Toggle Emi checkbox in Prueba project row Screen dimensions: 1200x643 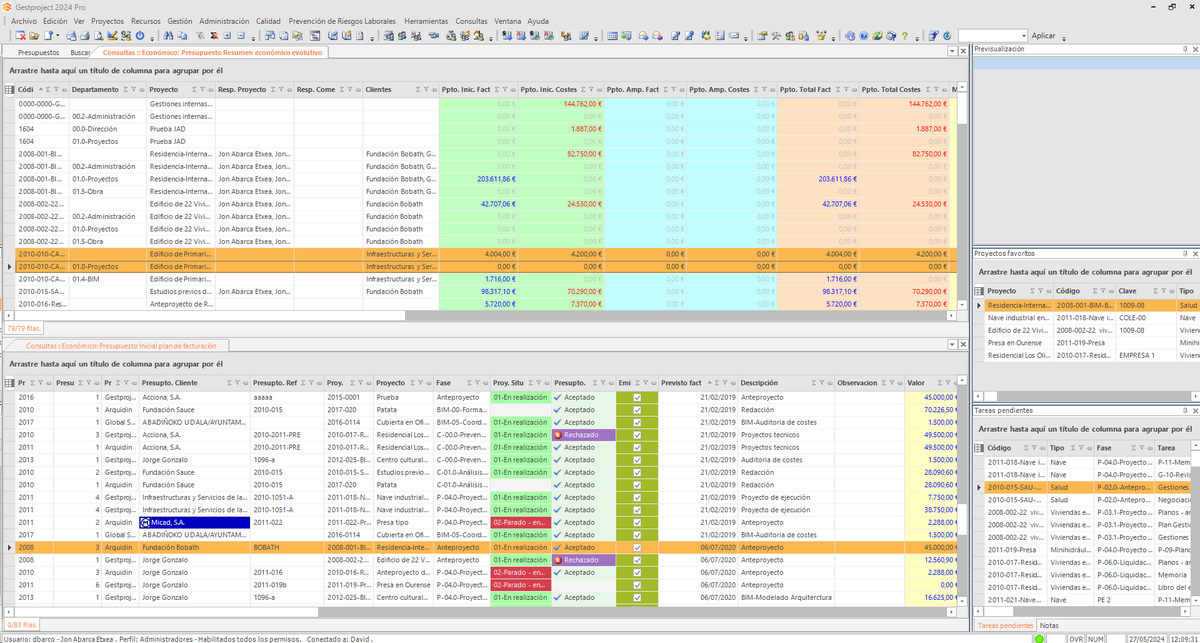pyautogui.click(x=638, y=397)
